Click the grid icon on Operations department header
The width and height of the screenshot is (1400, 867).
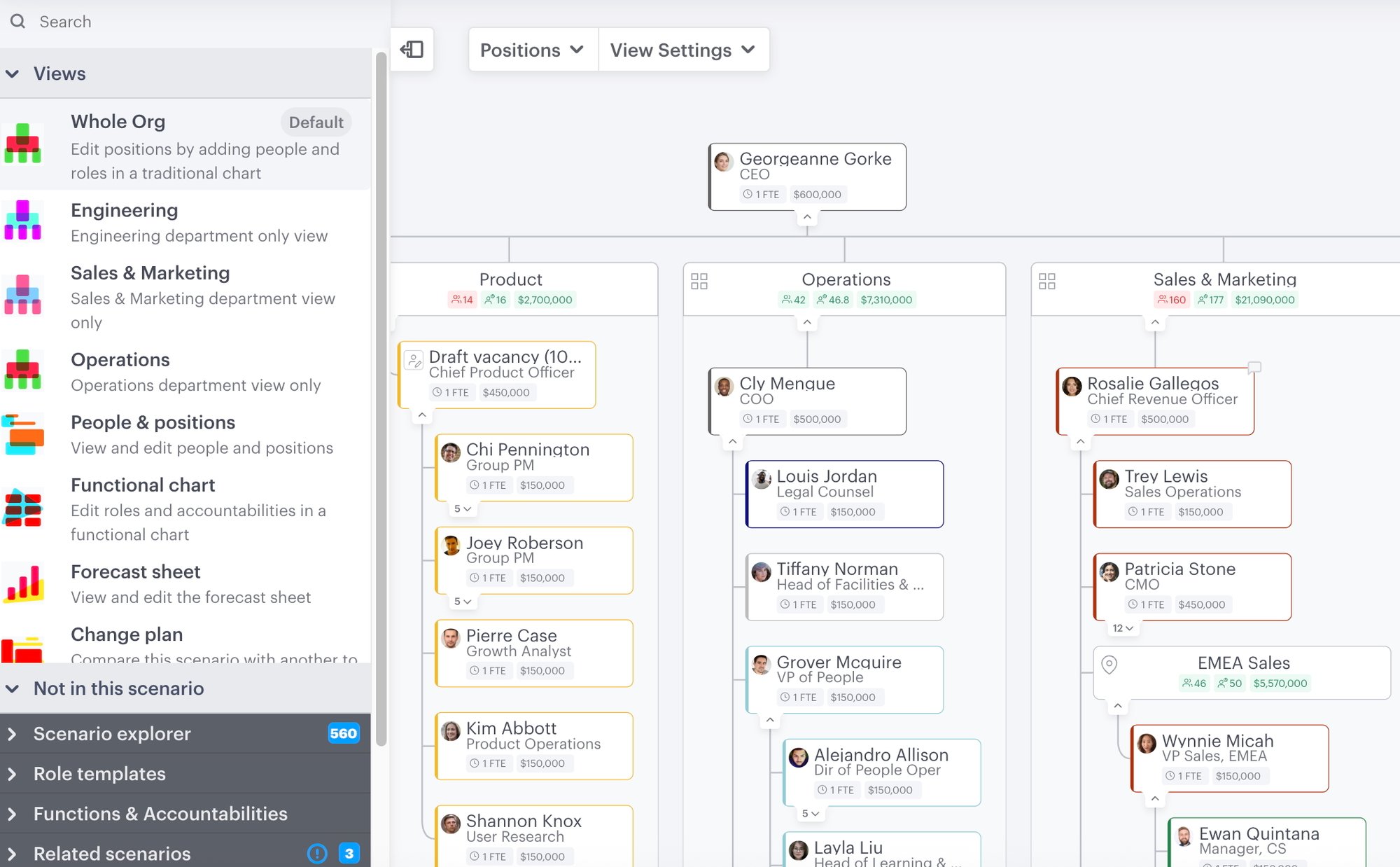[699, 281]
